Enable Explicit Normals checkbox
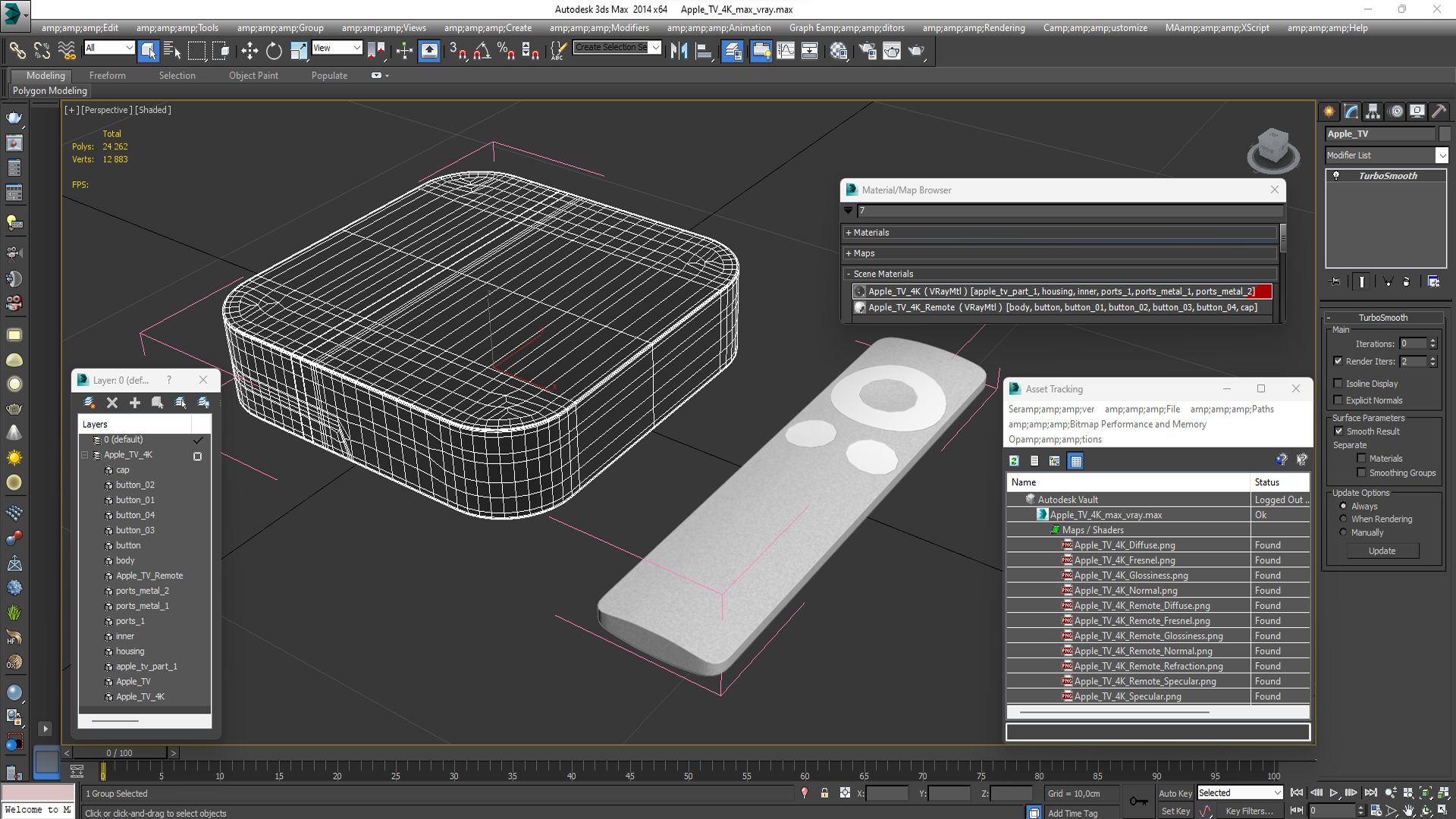Viewport: 1456px width, 819px height. point(1338,400)
